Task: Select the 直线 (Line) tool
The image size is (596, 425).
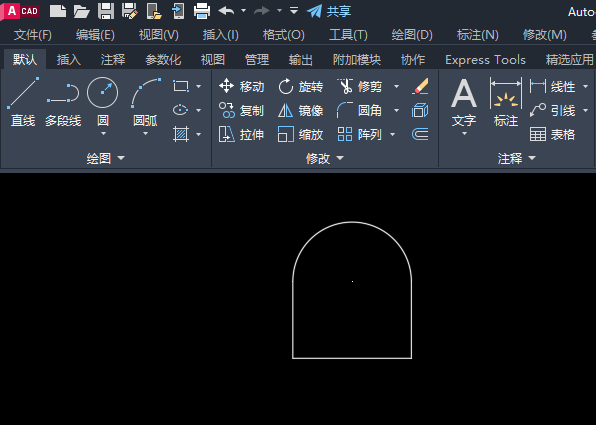Action: click(23, 102)
